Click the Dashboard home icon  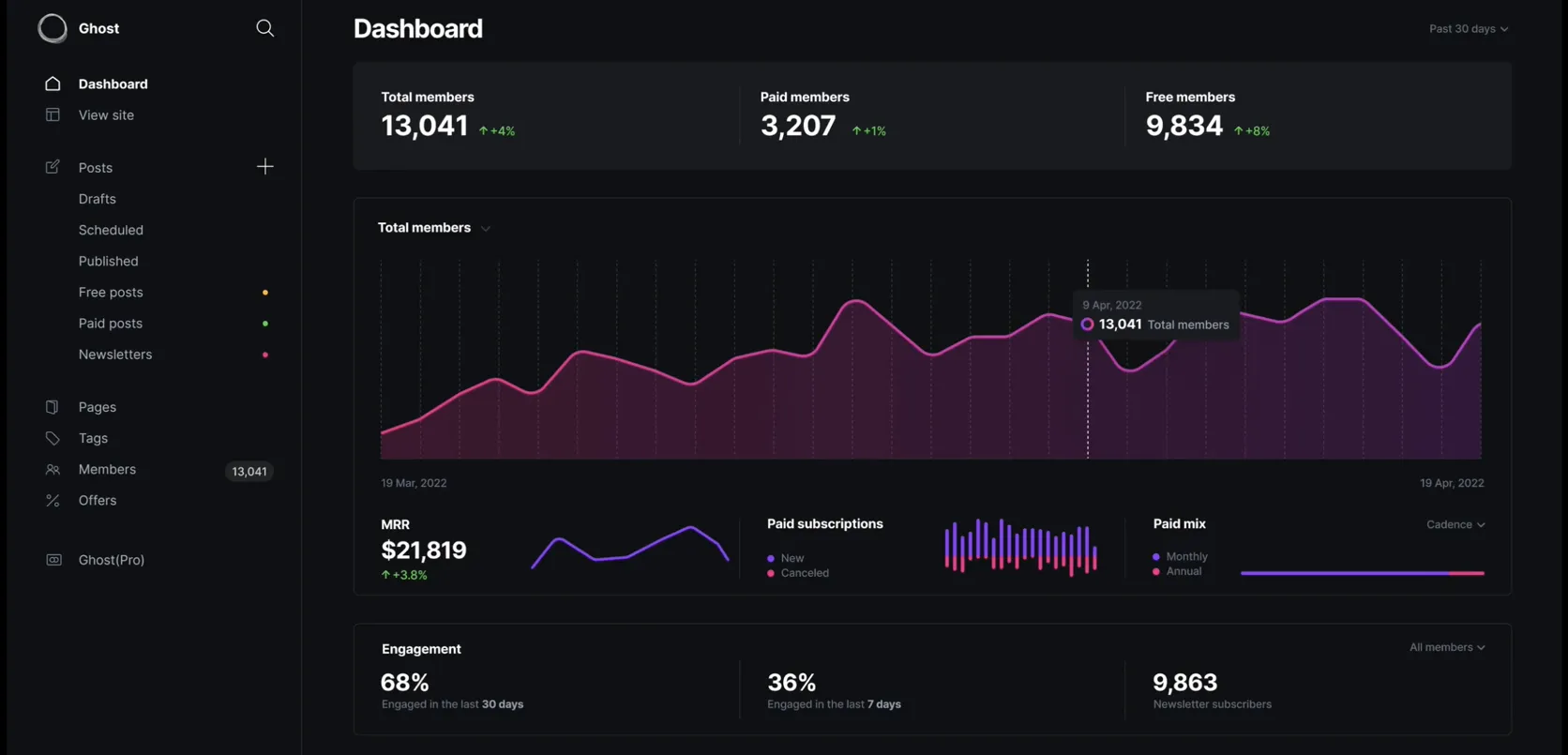pos(53,83)
